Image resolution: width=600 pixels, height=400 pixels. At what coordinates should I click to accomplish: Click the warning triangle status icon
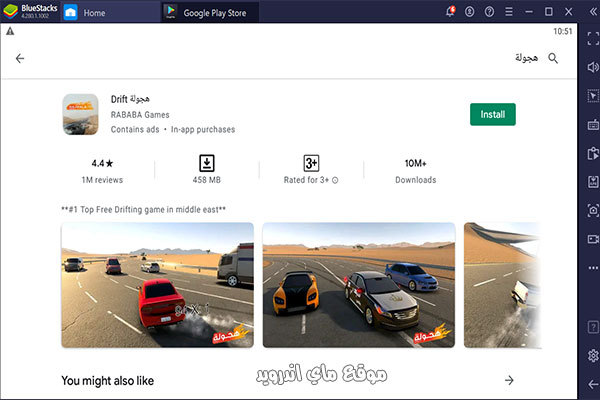[10, 31]
